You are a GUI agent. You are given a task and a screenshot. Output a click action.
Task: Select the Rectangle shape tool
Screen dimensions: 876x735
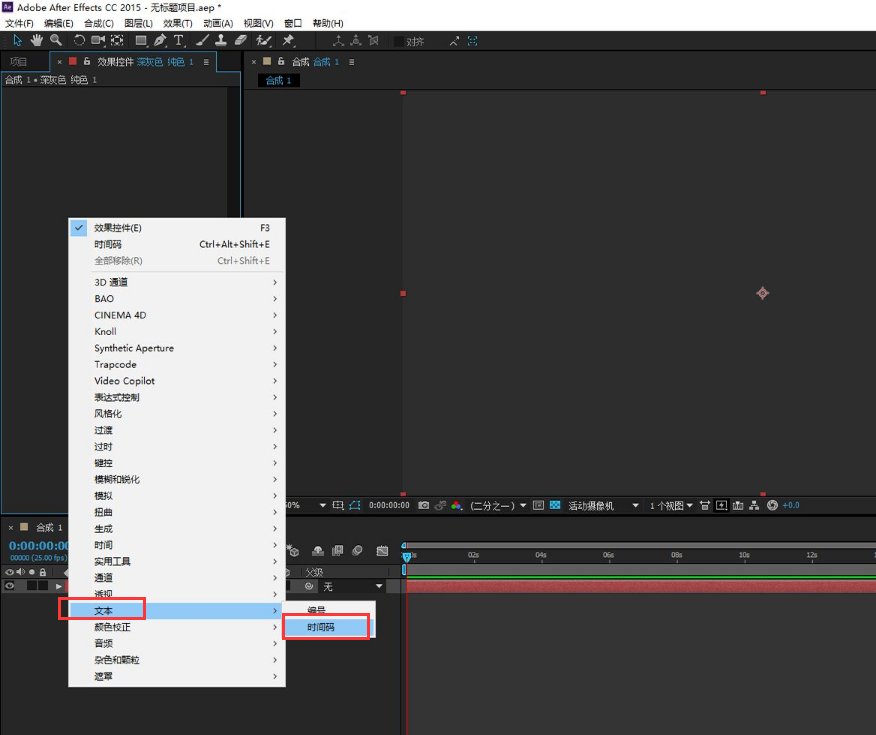pyautogui.click(x=141, y=40)
